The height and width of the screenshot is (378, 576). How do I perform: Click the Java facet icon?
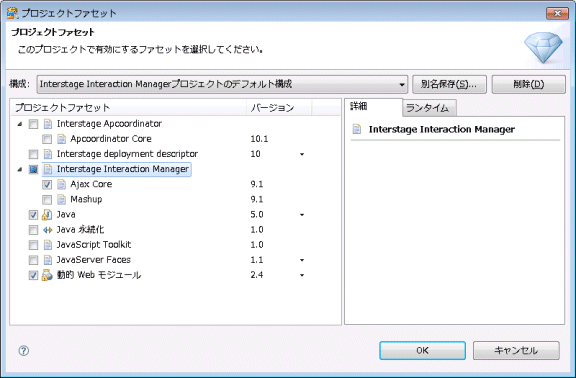click(x=47, y=215)
